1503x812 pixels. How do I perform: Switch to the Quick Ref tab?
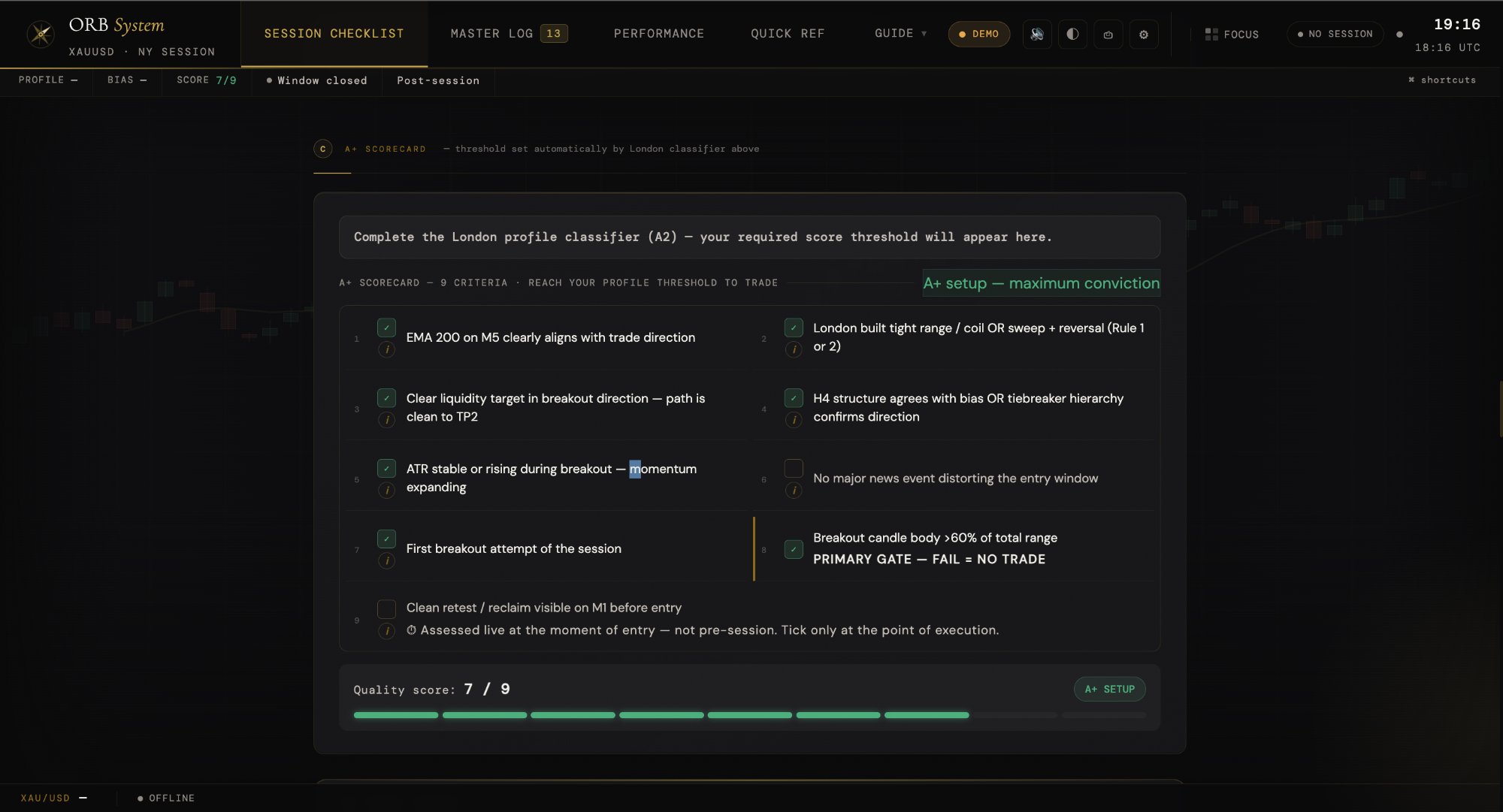tap(788, 34)
